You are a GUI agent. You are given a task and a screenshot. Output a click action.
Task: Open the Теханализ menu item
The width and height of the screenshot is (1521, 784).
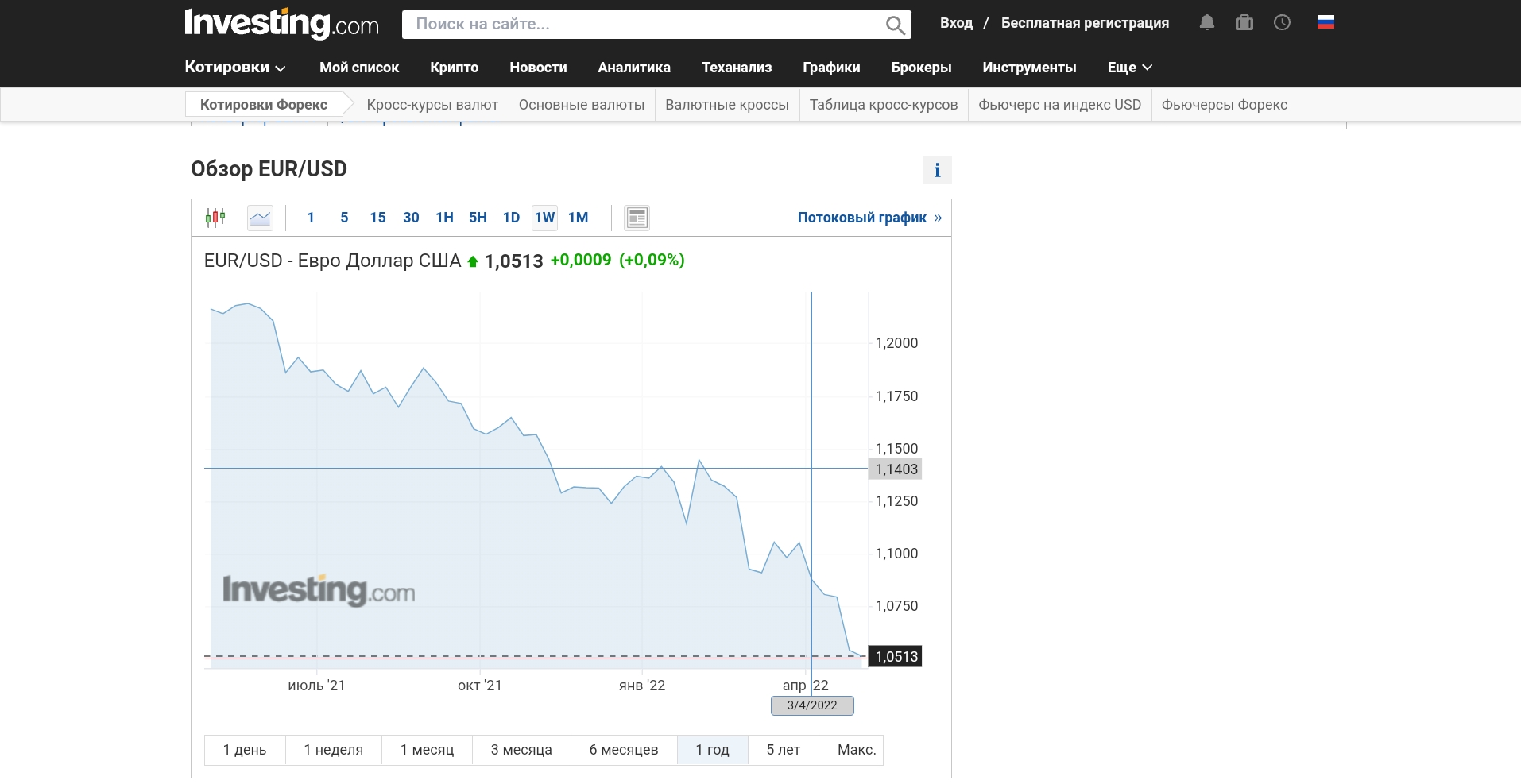(737, 68)
